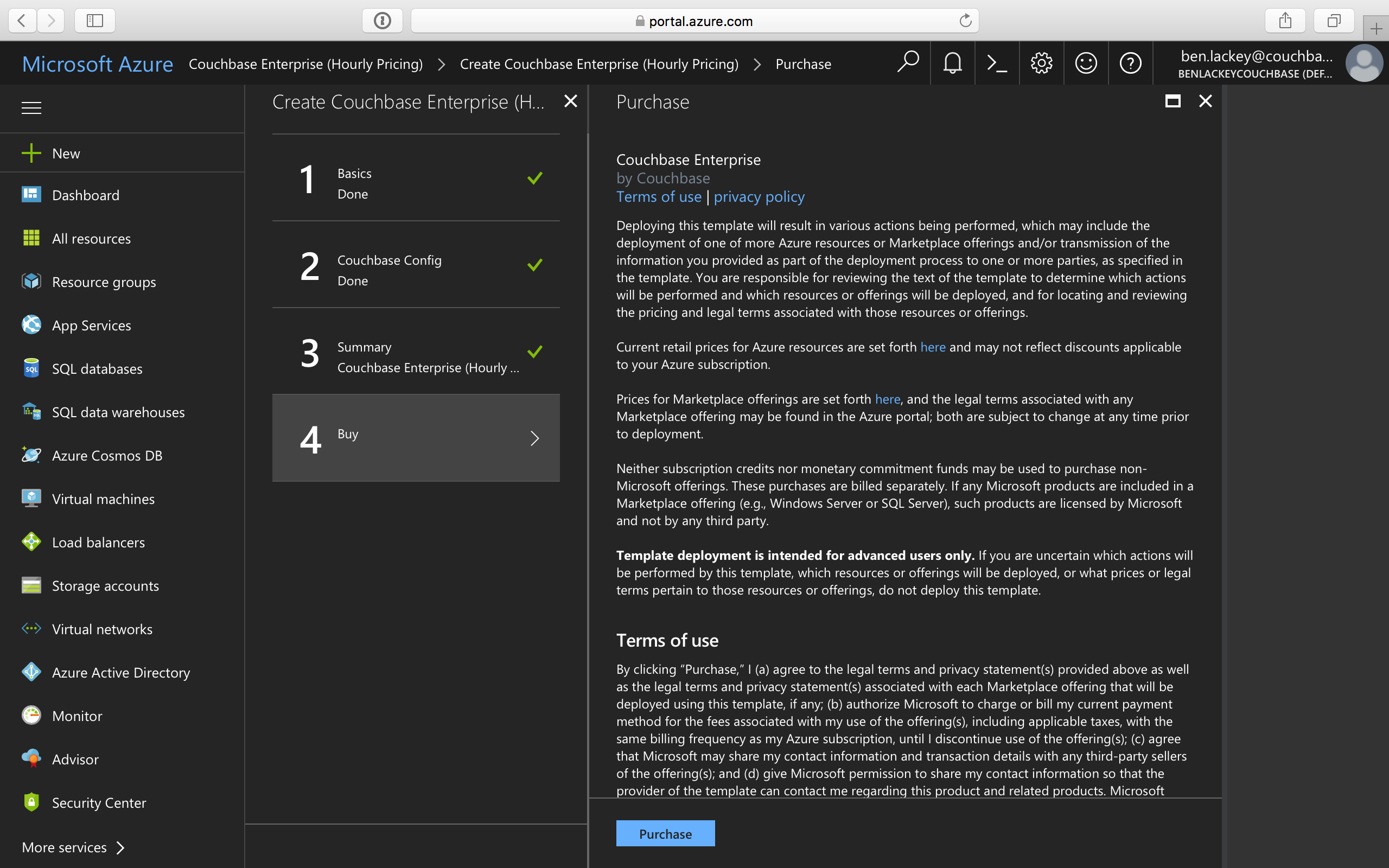Viewport: 1389px width, 868px height.
Task: Select Azure Active Directory icon
Action: 31,672
